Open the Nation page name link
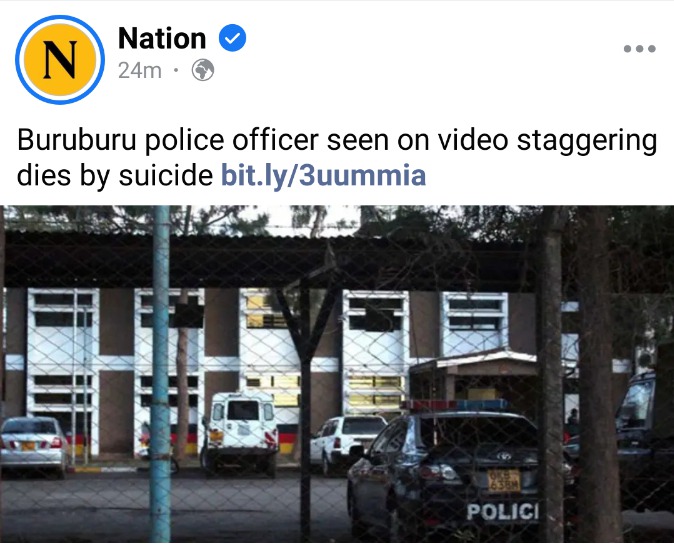Viewport: 674px width, 548px height. pyautogui.click(x=162, y=38)
